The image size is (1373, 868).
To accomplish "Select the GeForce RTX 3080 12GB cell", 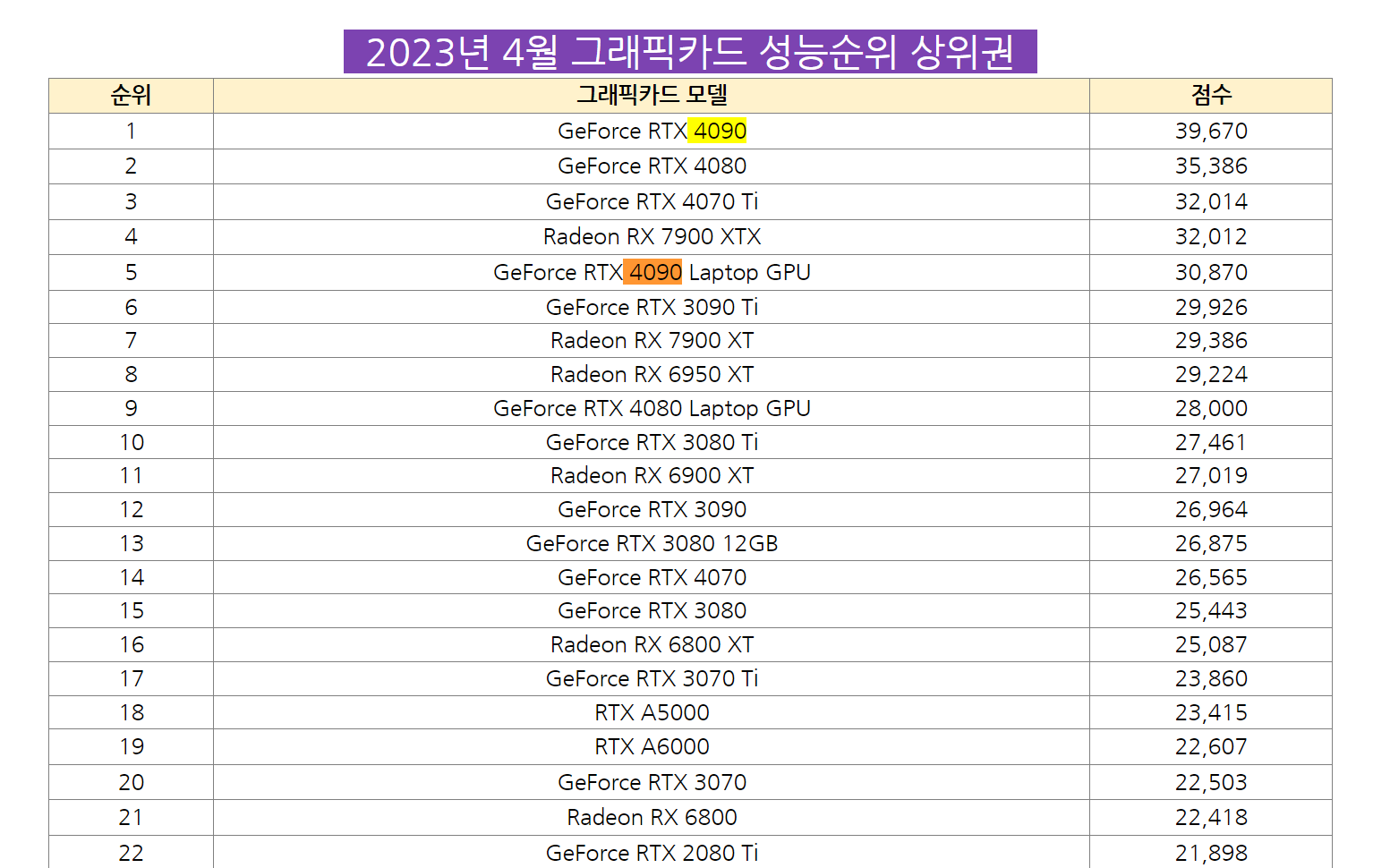I will click(652, 543).
